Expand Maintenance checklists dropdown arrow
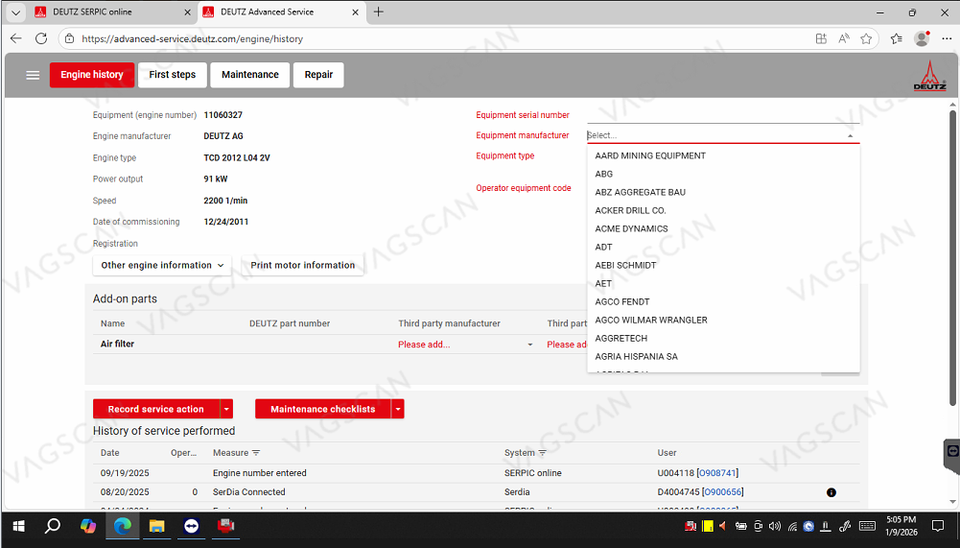Screen dimensions: 960x548 398,409
